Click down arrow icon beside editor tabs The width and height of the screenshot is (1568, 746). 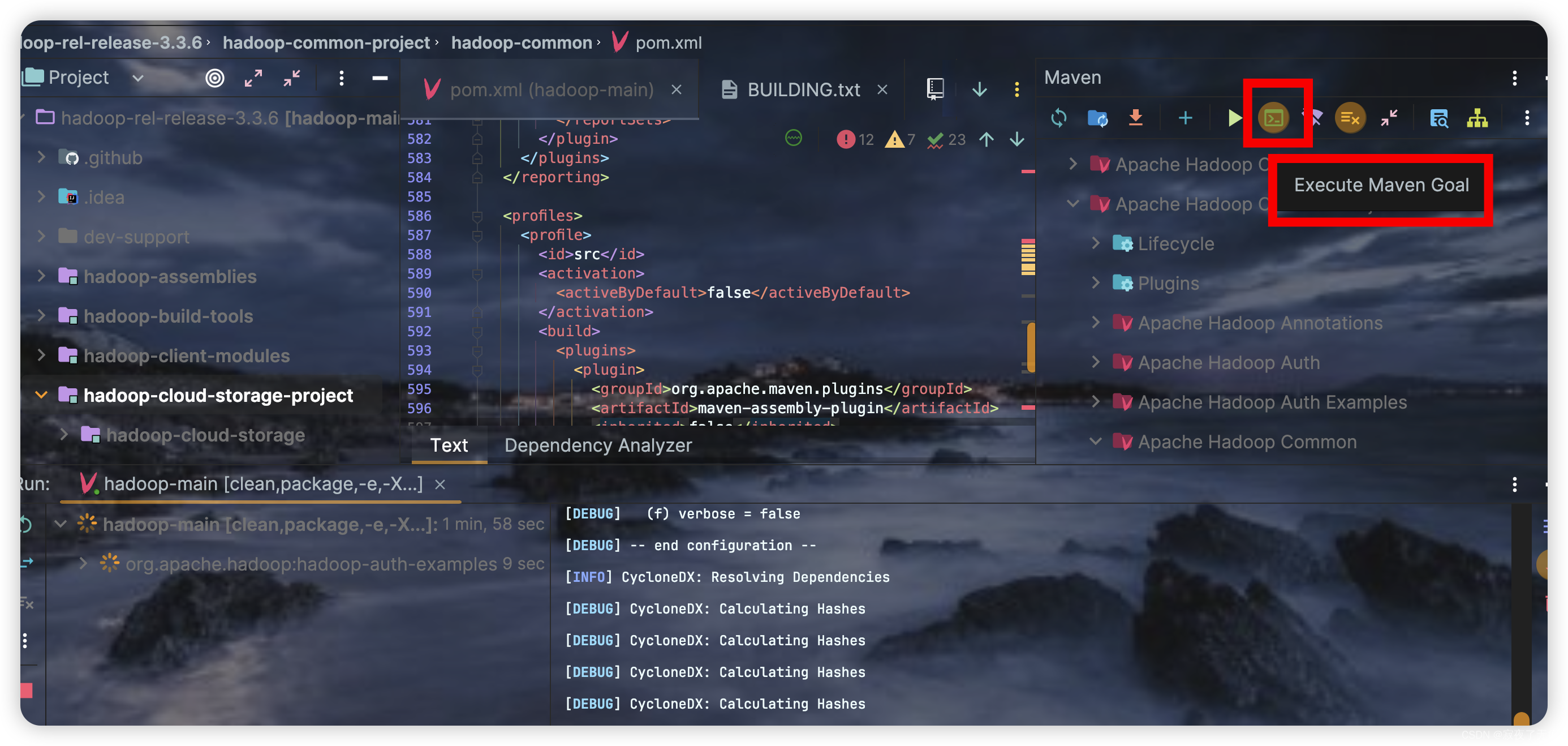[x=979, y=89]
